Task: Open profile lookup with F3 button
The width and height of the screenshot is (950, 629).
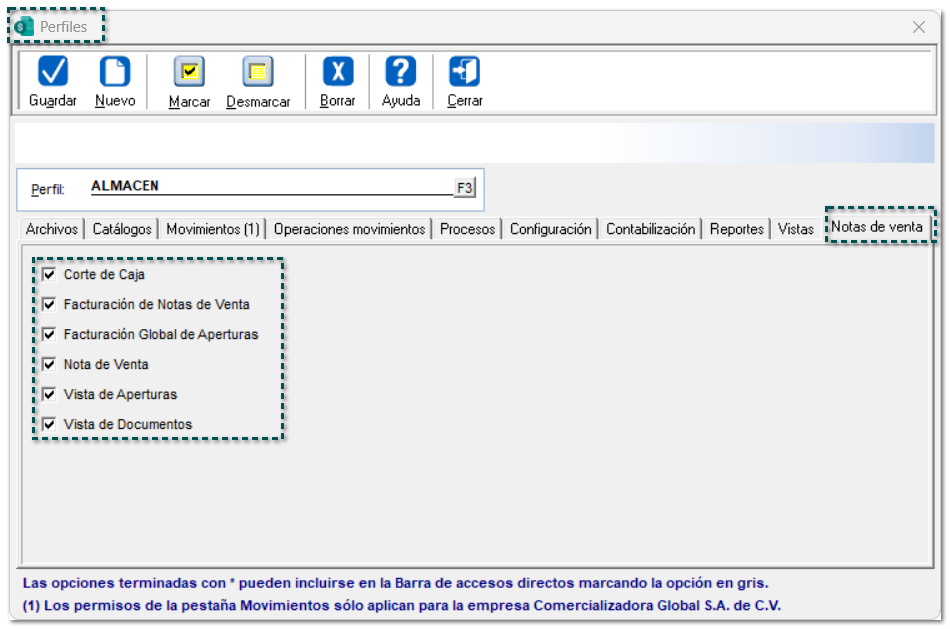Action: pyautogui.click(x=465, y=187)
